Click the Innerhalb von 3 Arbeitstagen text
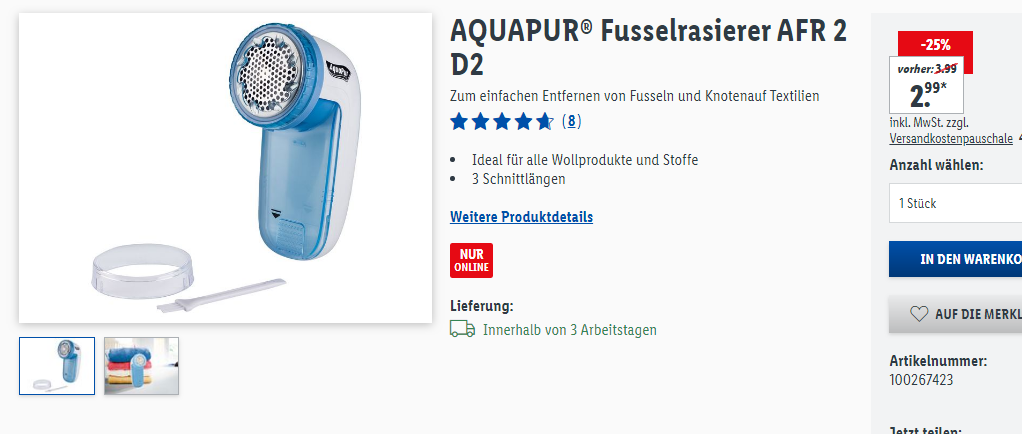This screenshot has width=1022, height=434. pos(570,330)
